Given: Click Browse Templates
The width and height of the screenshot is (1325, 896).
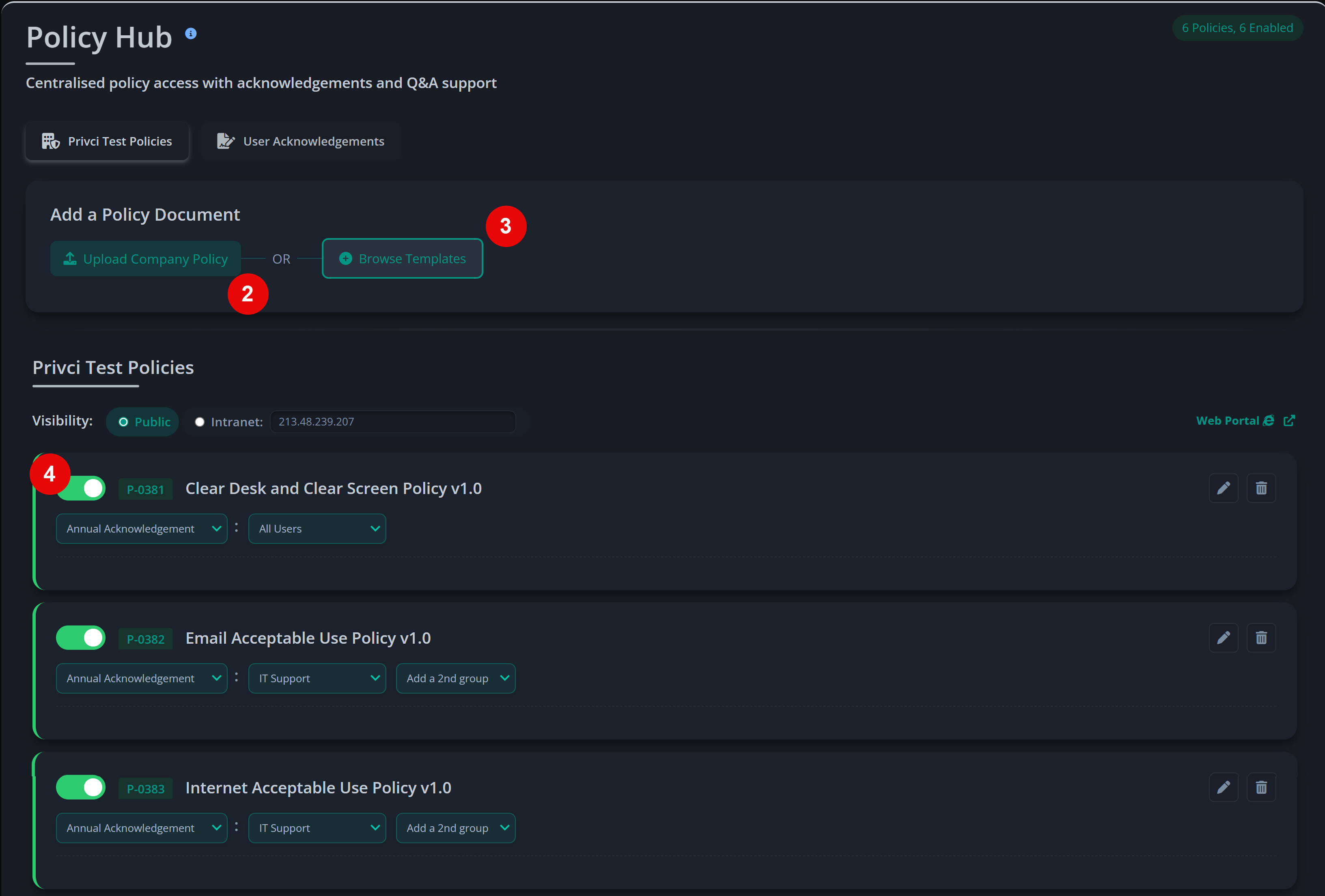Looking at the screenshot, I should click(402, 258).
